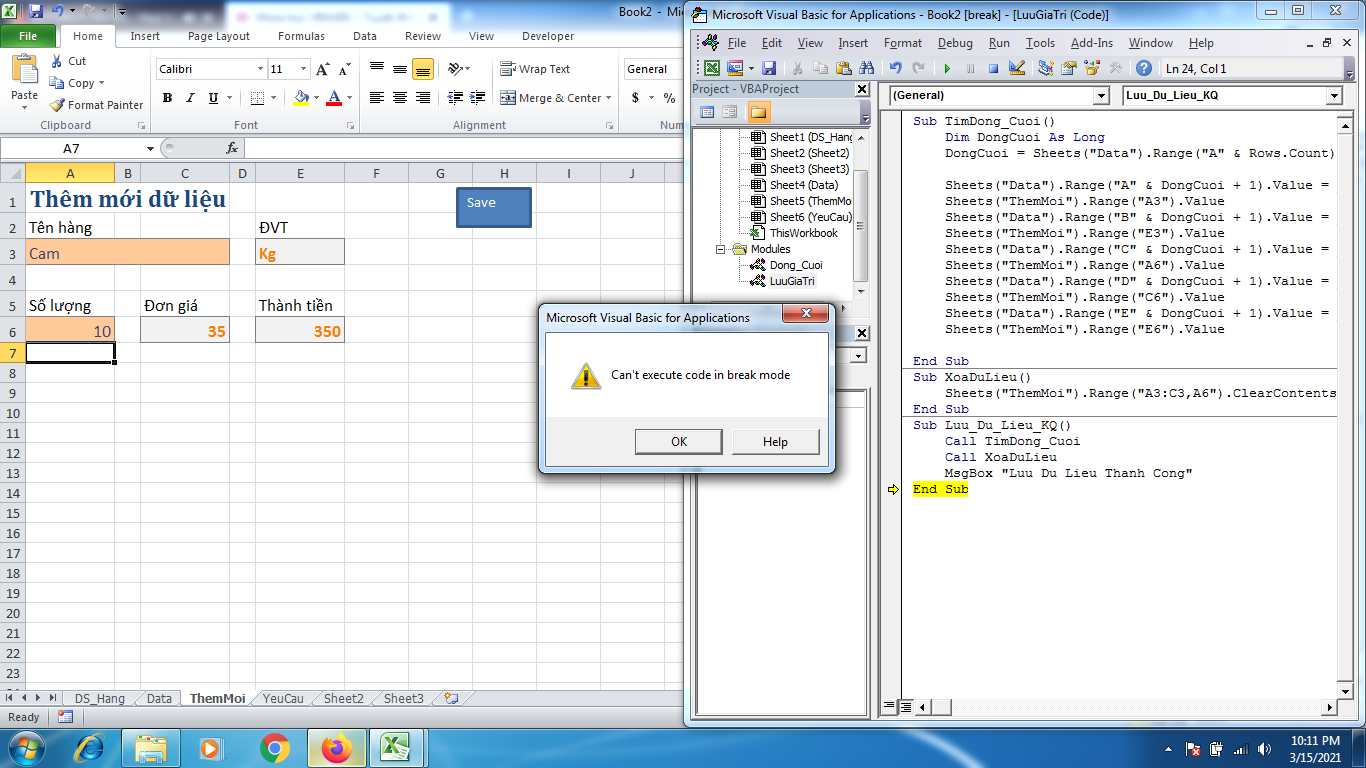Click cell A3 containing Cam
Image resolution: width=1366 pixels, height=768 pixels.
[x=128, y=253]
